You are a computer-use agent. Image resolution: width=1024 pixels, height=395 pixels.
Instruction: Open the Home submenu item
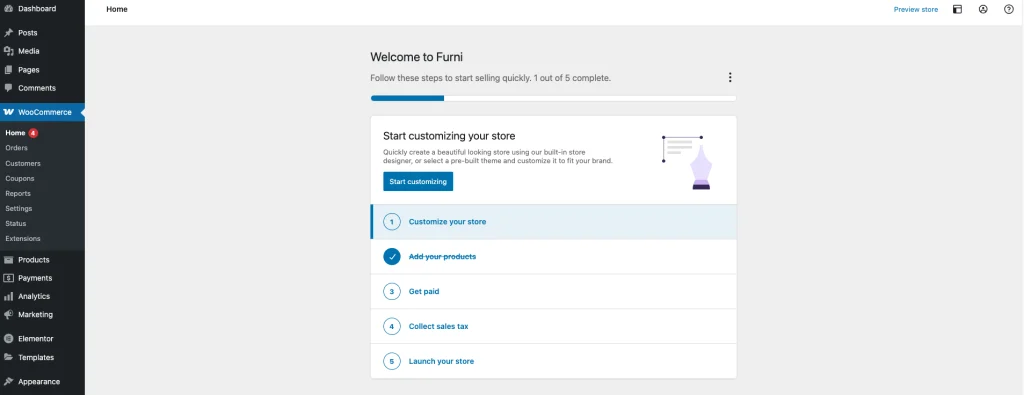coord(15,133)
